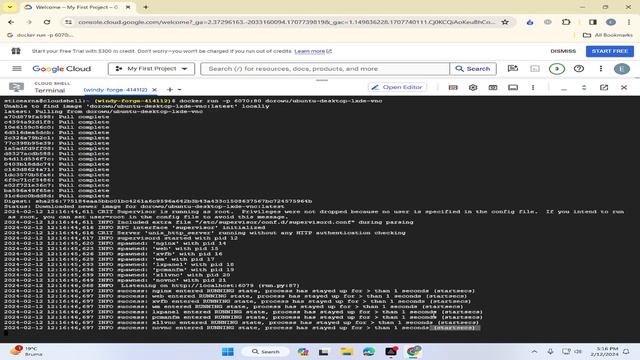
Task: Close the windy-forge-414112 terminal tab
Action: 154,89
